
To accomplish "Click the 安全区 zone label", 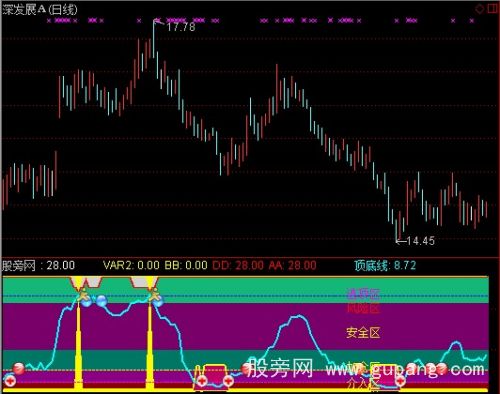I will pyautogui.click(x=363, y=332).
